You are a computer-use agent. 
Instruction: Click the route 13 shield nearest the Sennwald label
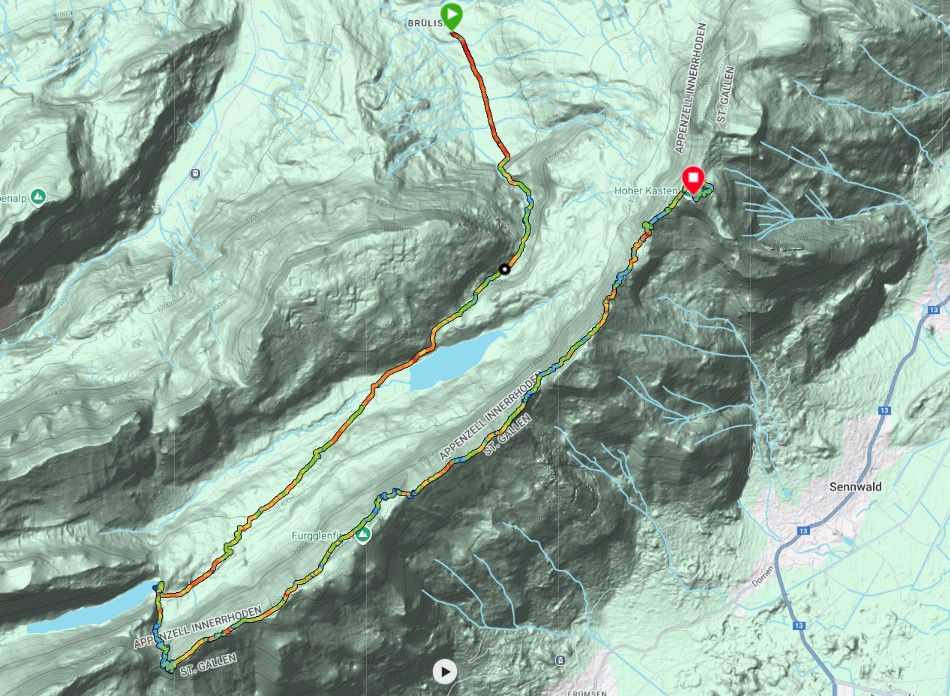coord(803,531)
